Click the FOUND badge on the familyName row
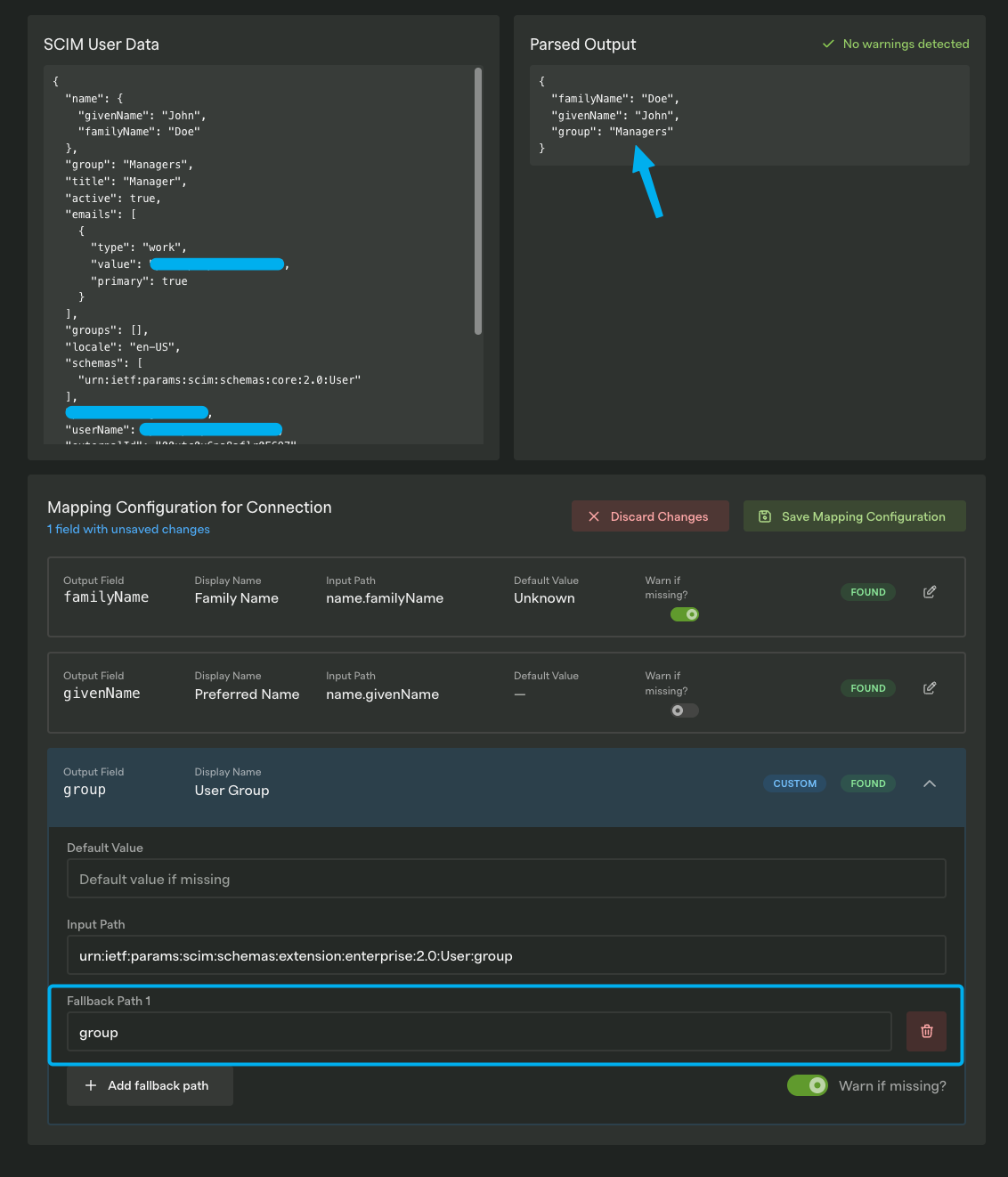1008x1177 pixels. click(x=867, y=591)
